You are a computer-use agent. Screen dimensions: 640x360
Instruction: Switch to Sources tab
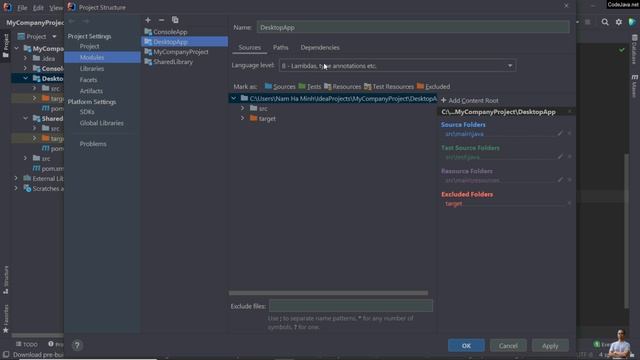250,48
